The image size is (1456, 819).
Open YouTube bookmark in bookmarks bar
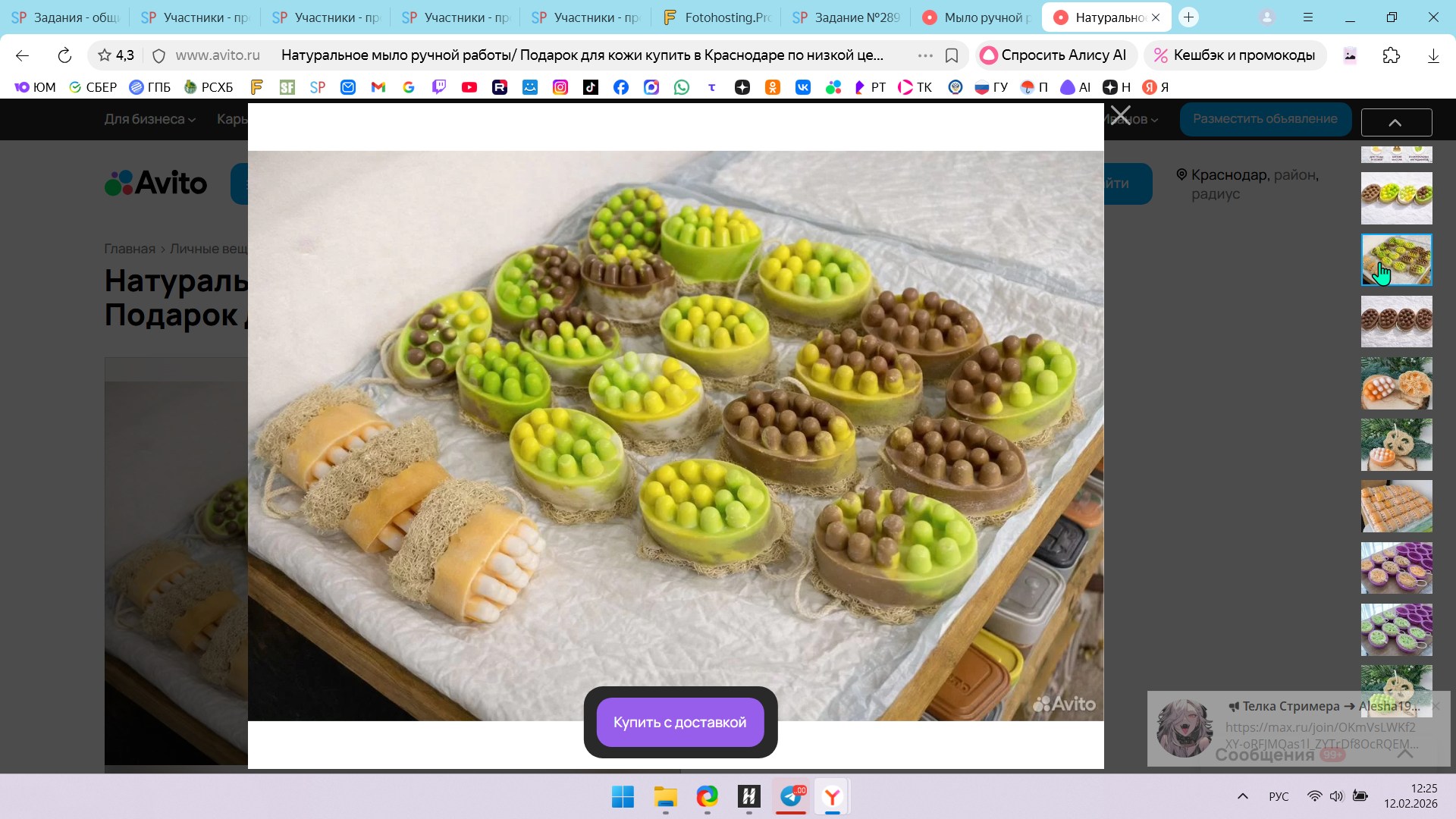469,87
